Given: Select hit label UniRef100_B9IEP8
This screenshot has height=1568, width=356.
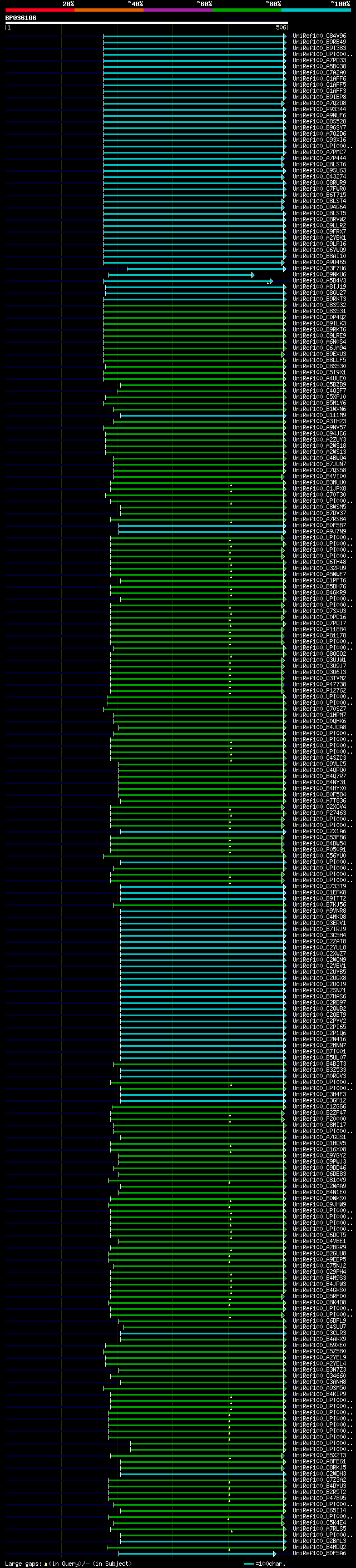Looking at the screenshot, I should [x=319, y=97].
